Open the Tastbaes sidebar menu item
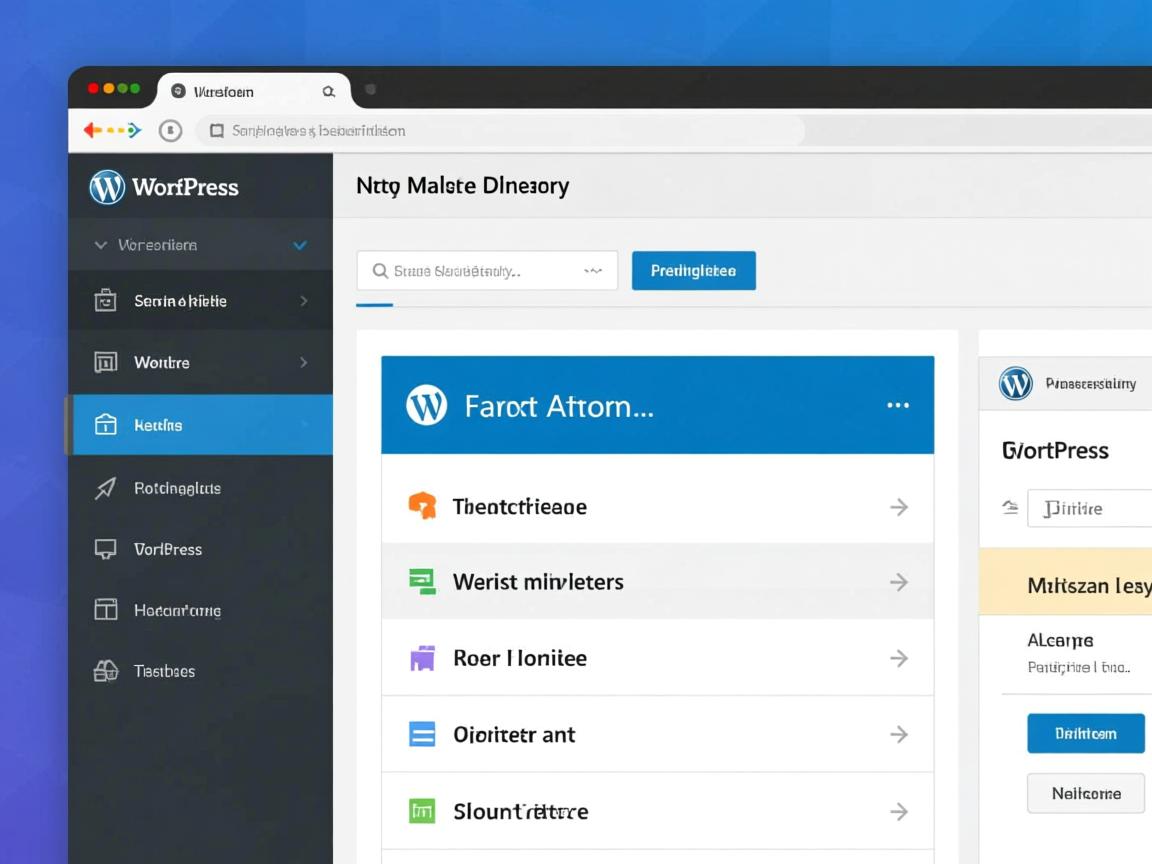 tap(164, 671)
